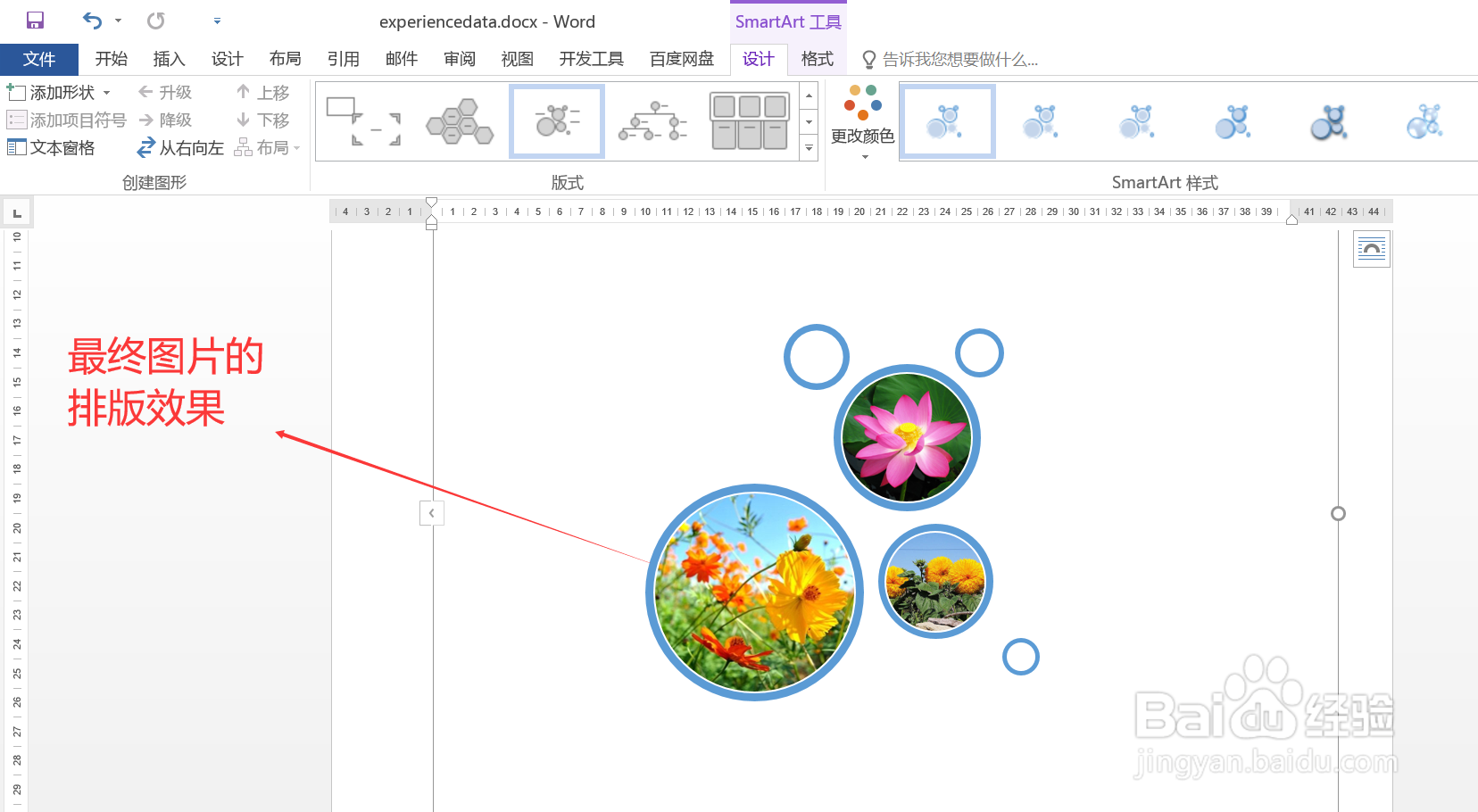This screenshot has width=1478, height=812.
Task: Select the first picture caption layout thumbnail
Action: pyautogui.click(x=363, y=121)
